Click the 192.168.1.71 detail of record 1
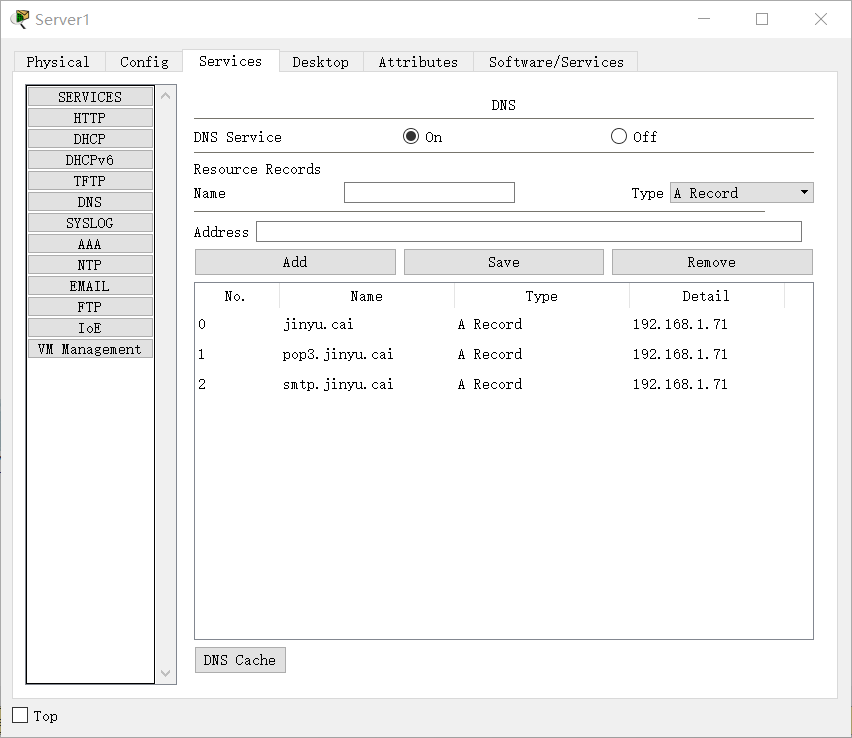Image resolution: width=852 pixels, height=738 pixels. pyautogui.click(x=680, y=354)
